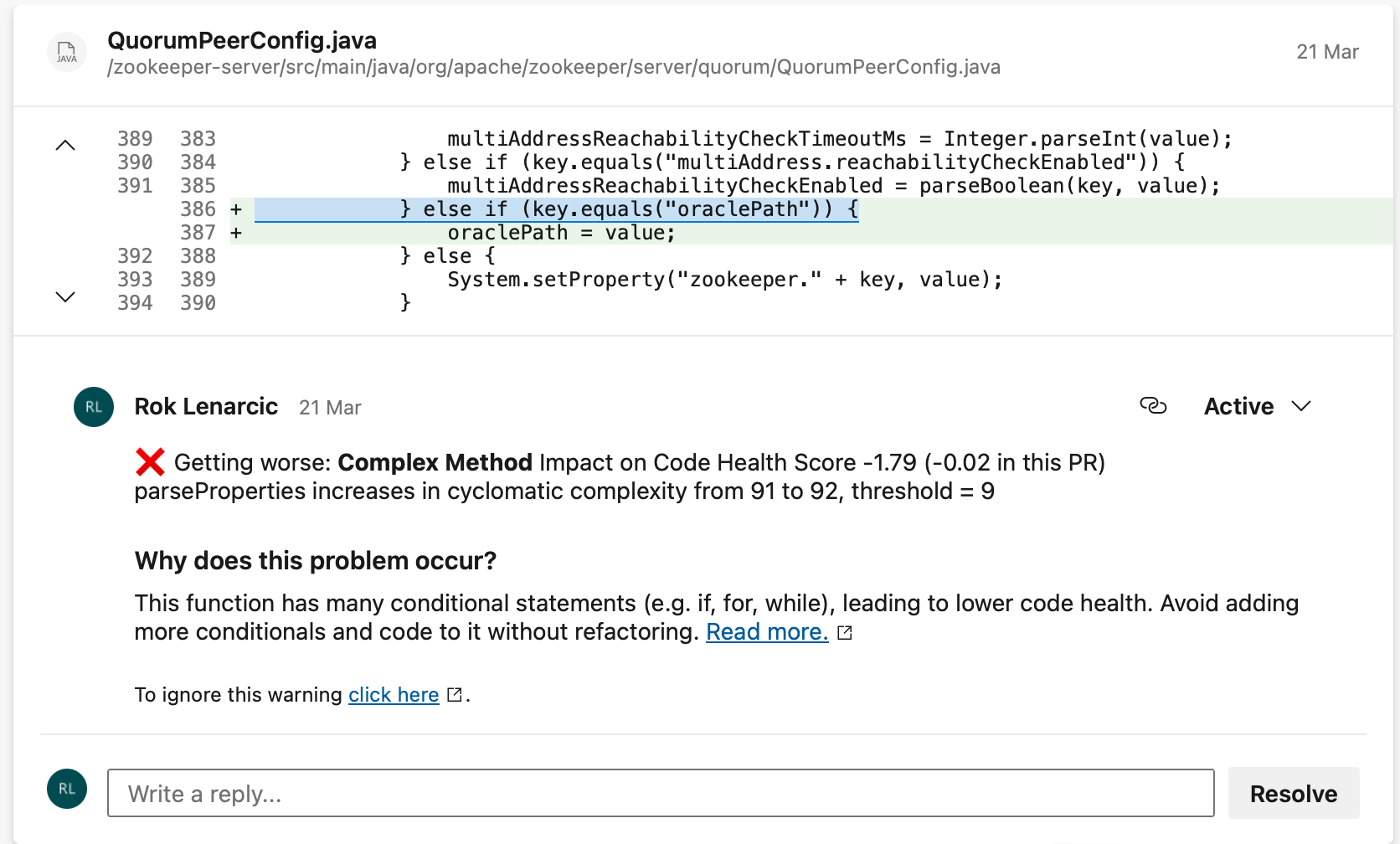Select added line 386 oraclePath condition
Screen dimensions: 1400x844
(628, 209)
